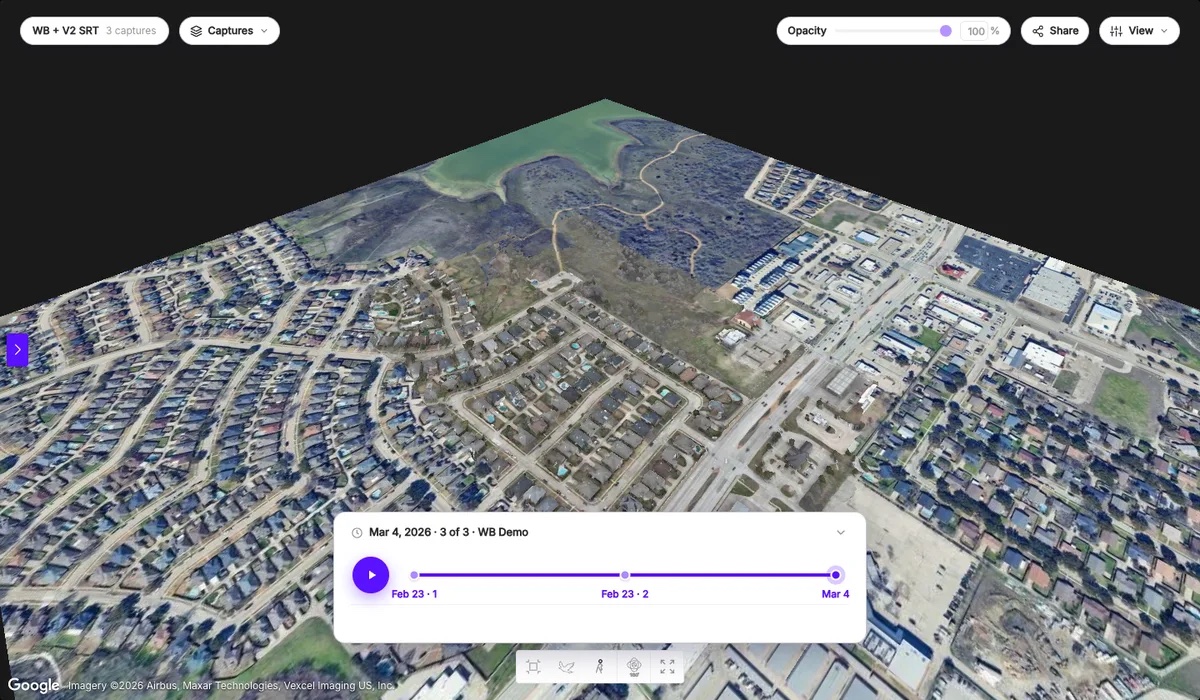Click the imagery attribution text
Viewport: 1200px width, 700px height.
click(x=230, y=686)
